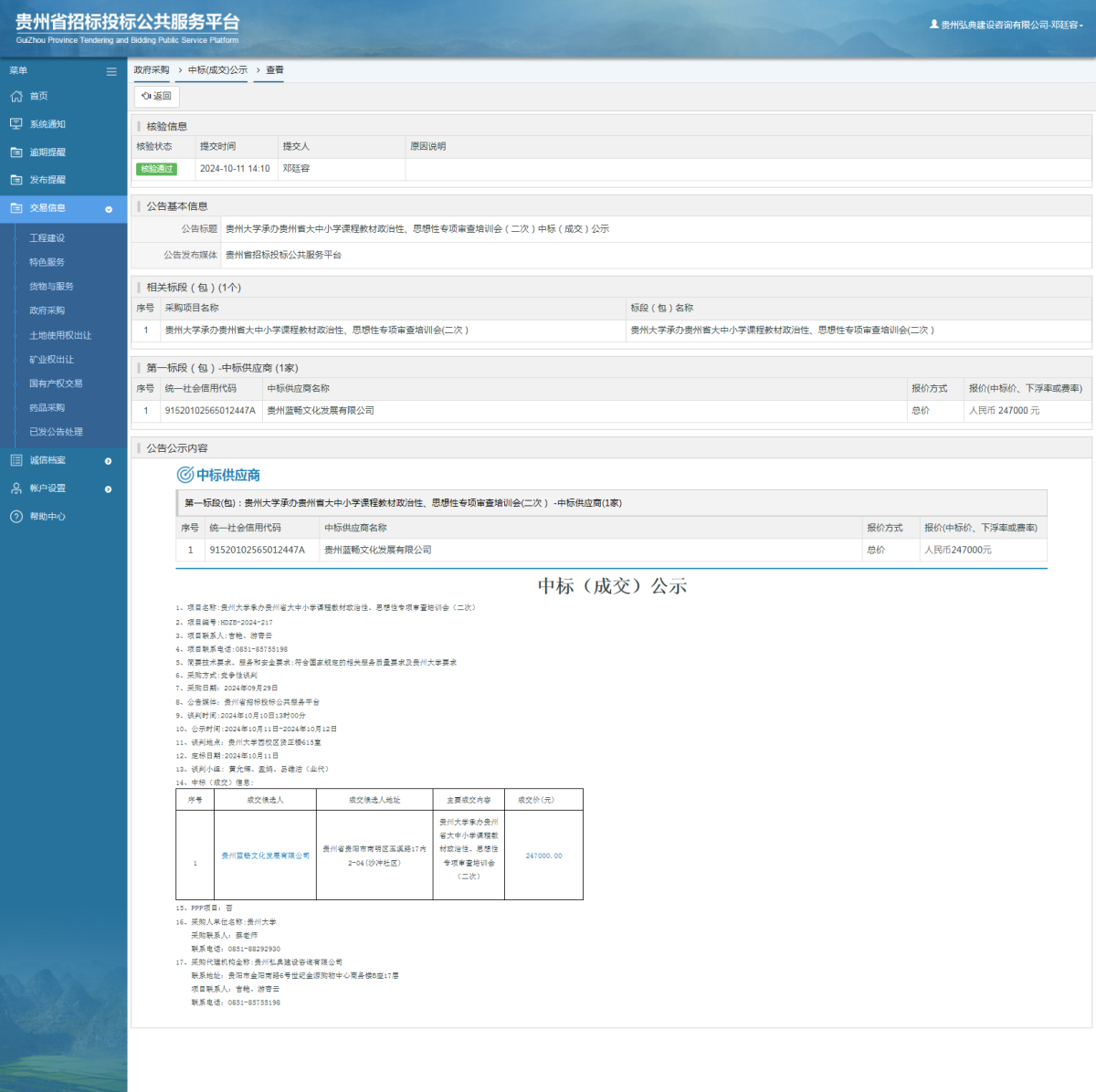
Task: Click the 相关标段（包）(1个) section header
Action: 194,288
